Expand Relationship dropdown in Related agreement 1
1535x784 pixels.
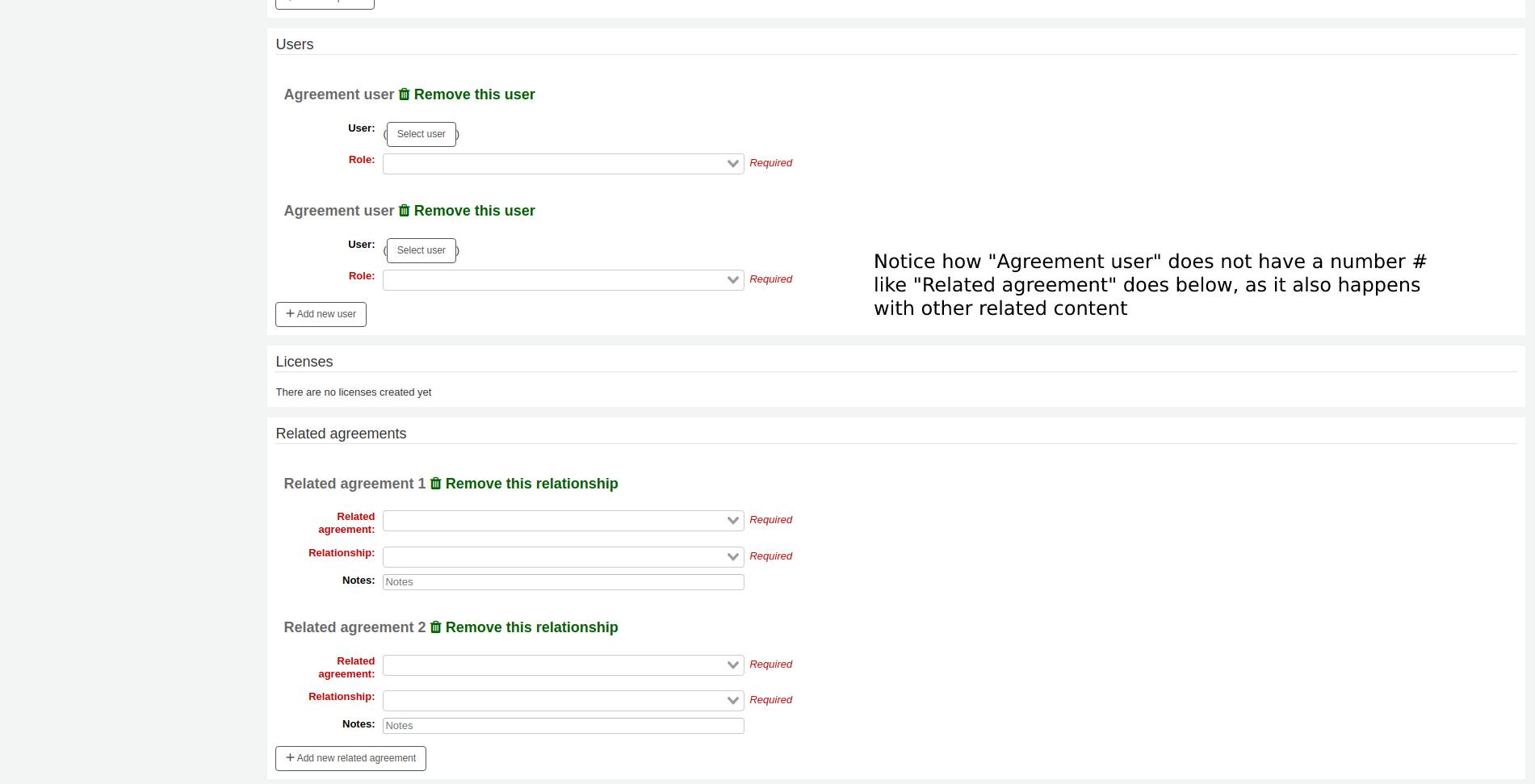click(x=563, y=557)
